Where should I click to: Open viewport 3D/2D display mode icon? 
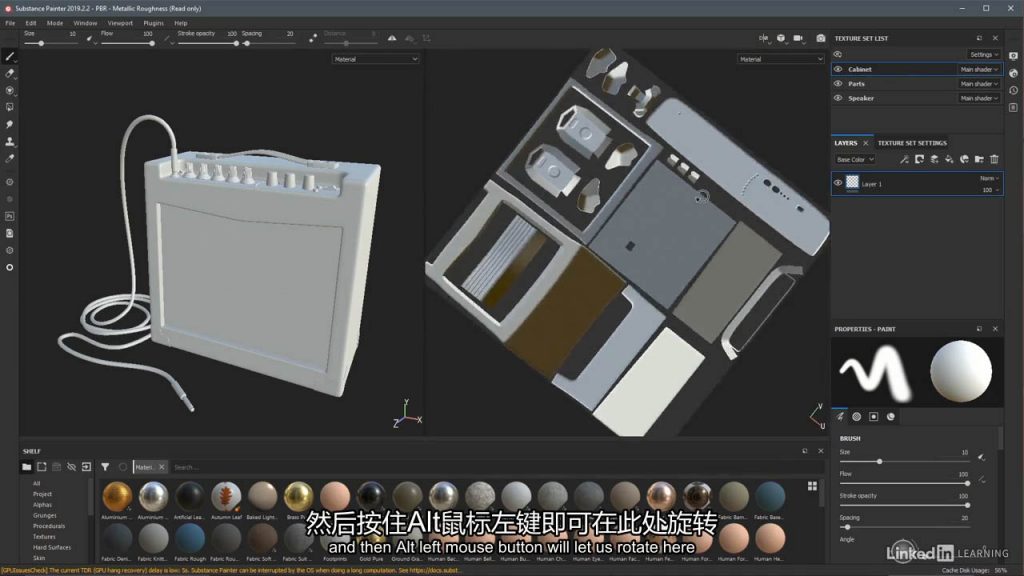pos(763,39)
